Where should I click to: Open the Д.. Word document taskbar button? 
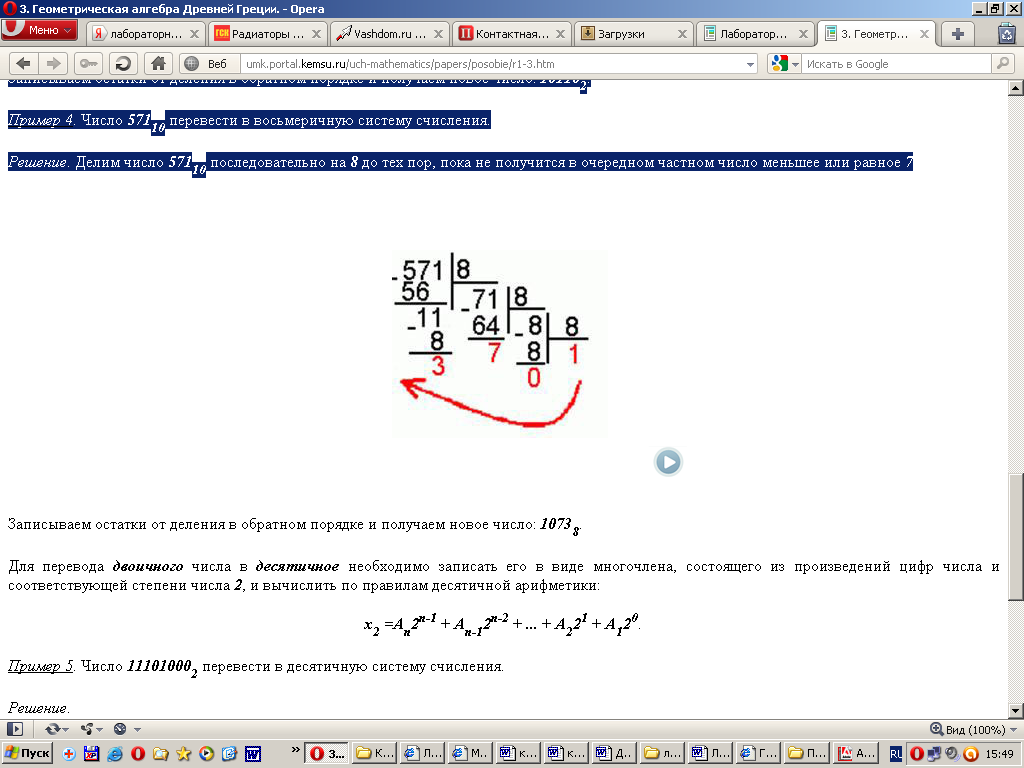tap(613, 753)
